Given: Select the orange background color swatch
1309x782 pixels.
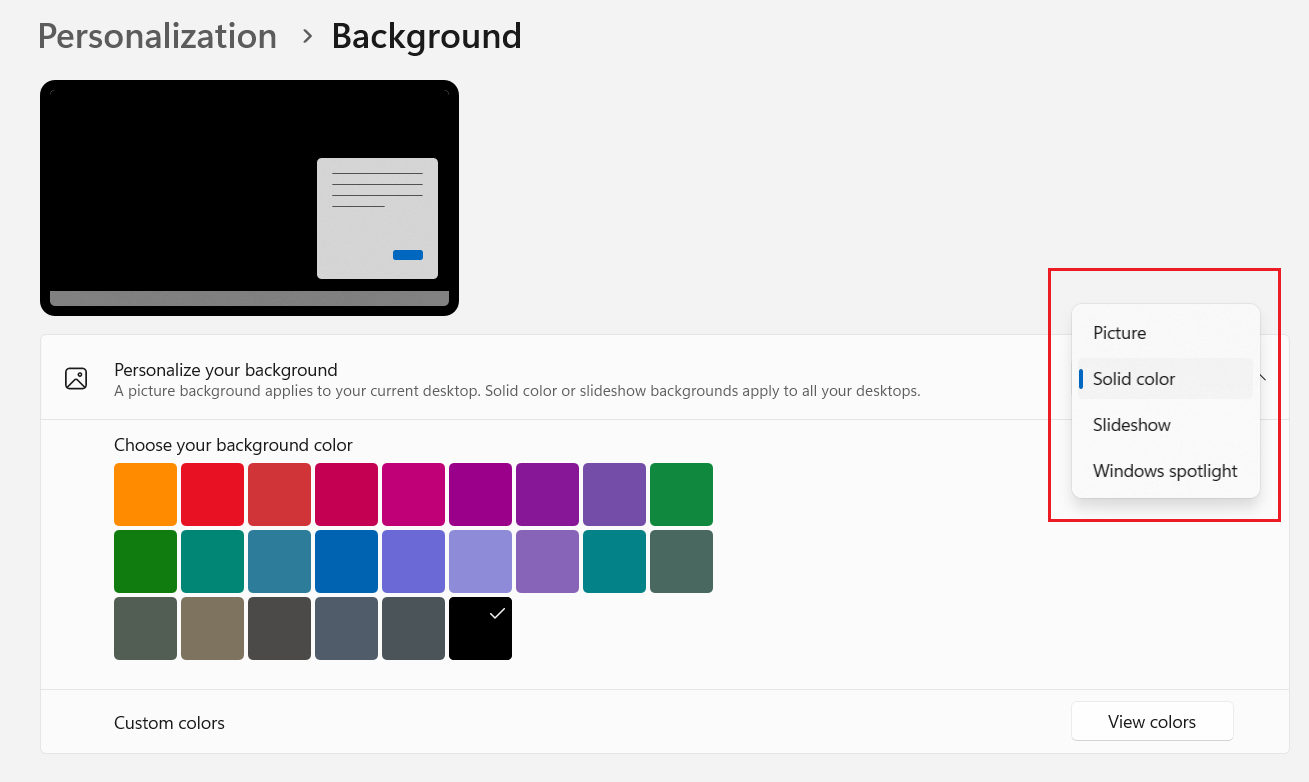Looking at the screenshot, I should (x=145, y=494).
